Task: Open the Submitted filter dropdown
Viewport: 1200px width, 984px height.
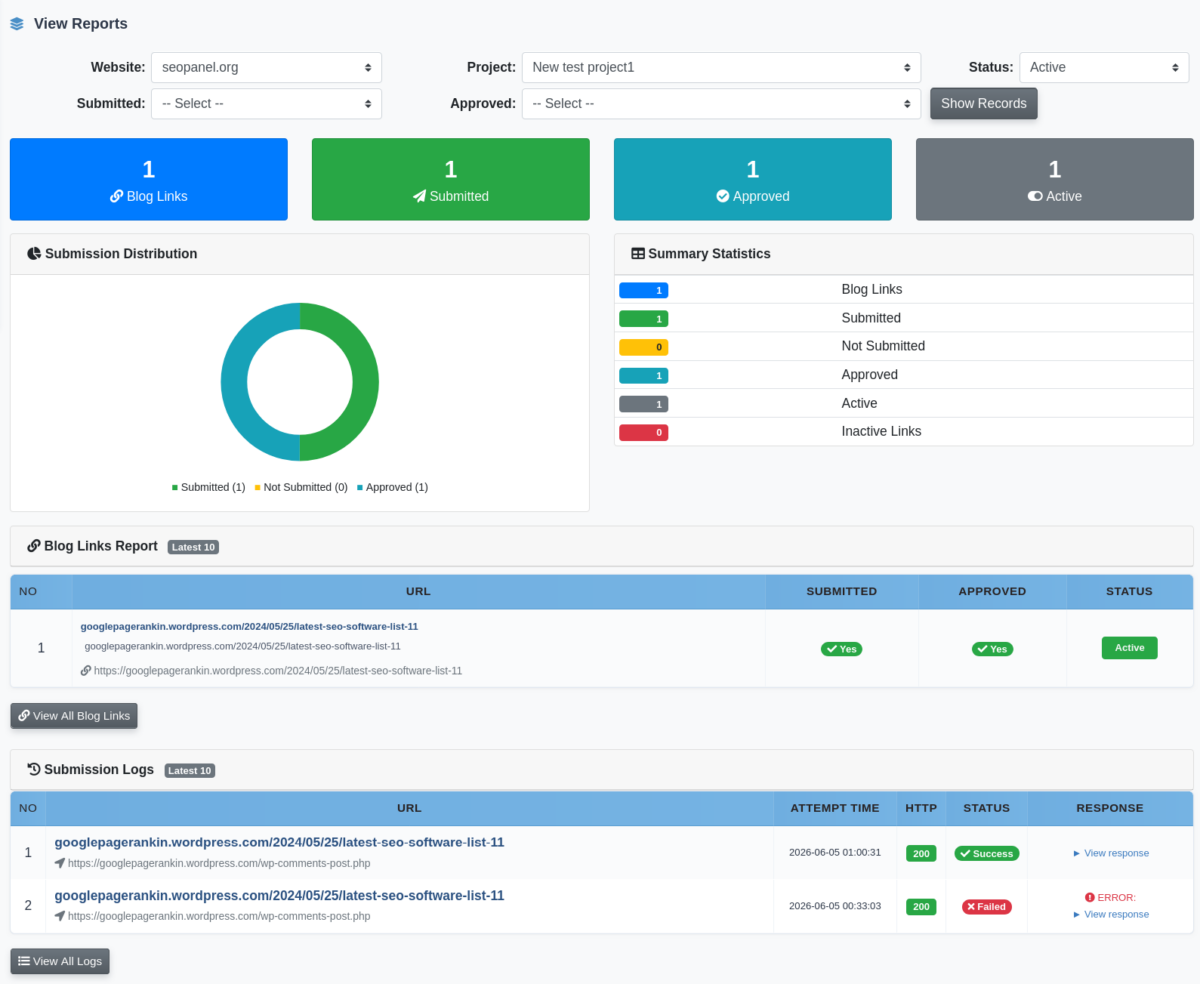Action: pos(266,104)
